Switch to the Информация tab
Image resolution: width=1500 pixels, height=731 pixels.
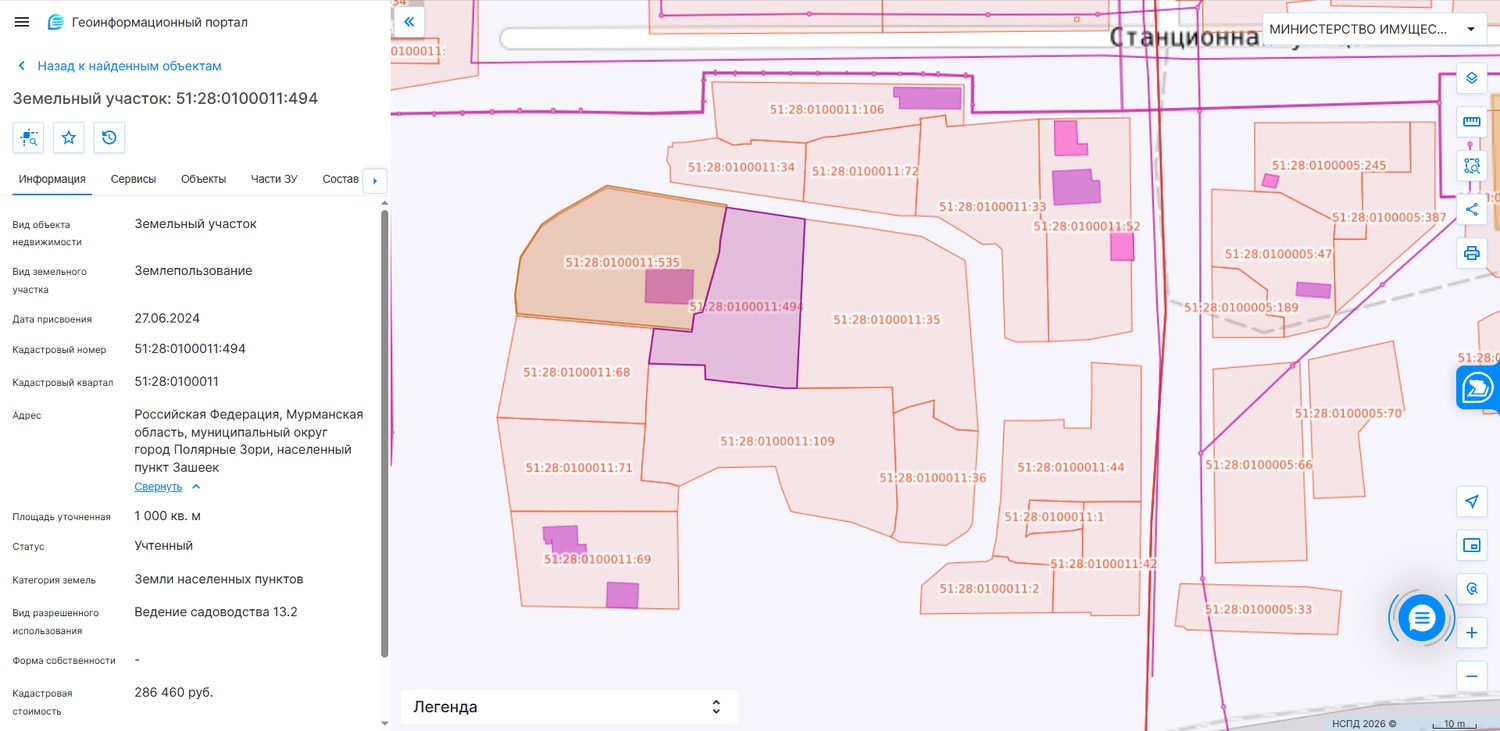(x=52, y=179)
